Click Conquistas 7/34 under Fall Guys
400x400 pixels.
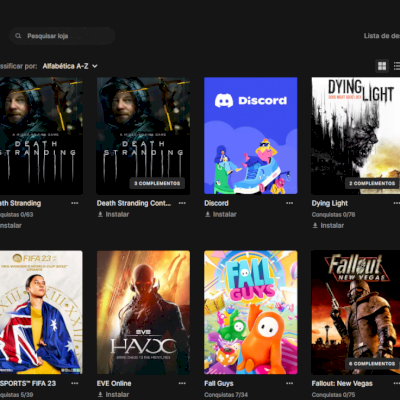click(226, 395)
